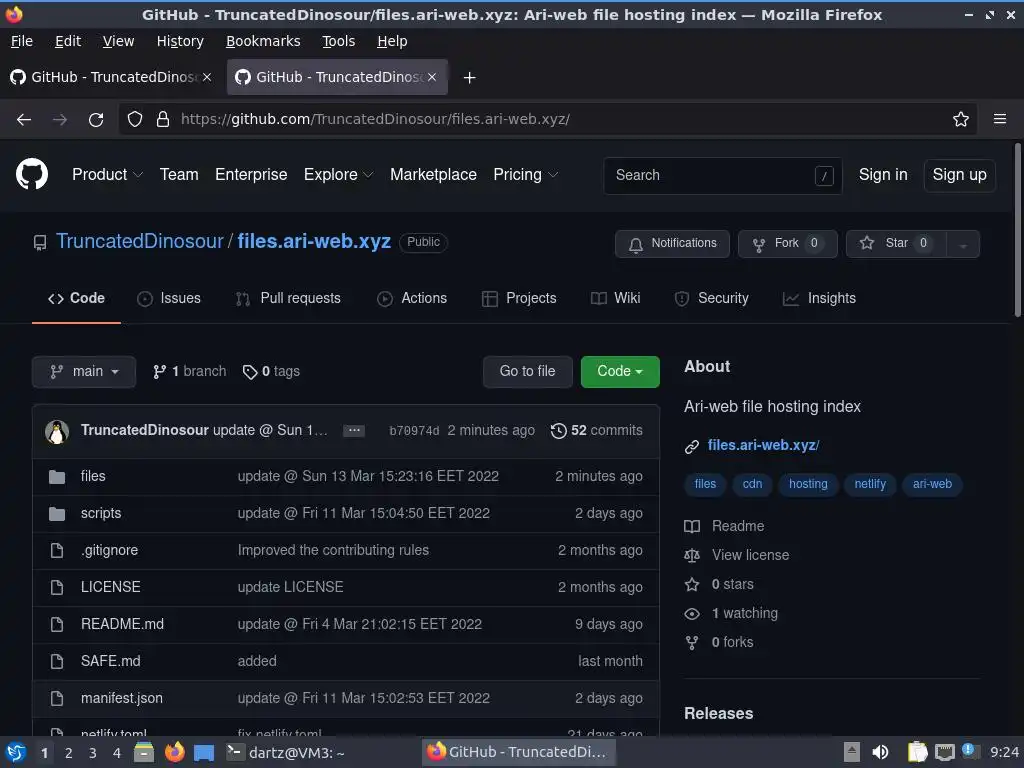
Task: Open the Firefox hamburger menu
Action: point(1000,119)
